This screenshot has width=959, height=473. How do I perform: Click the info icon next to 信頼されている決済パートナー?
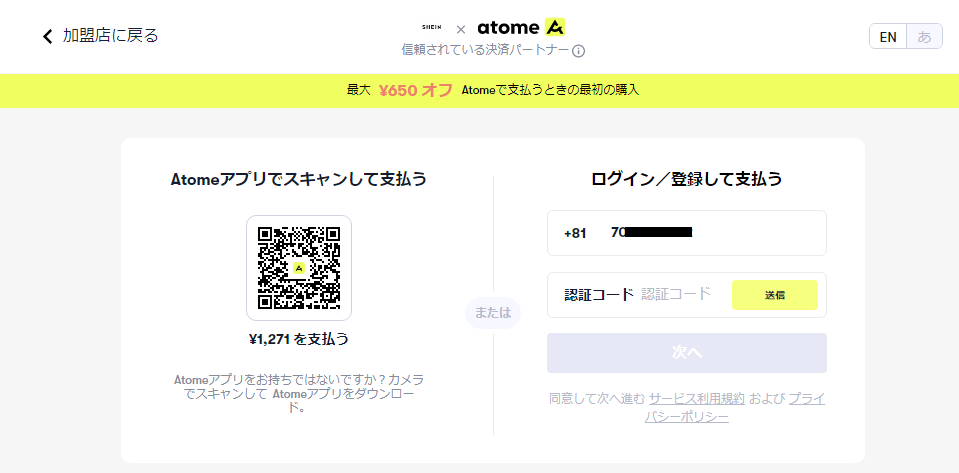[578, 51]
